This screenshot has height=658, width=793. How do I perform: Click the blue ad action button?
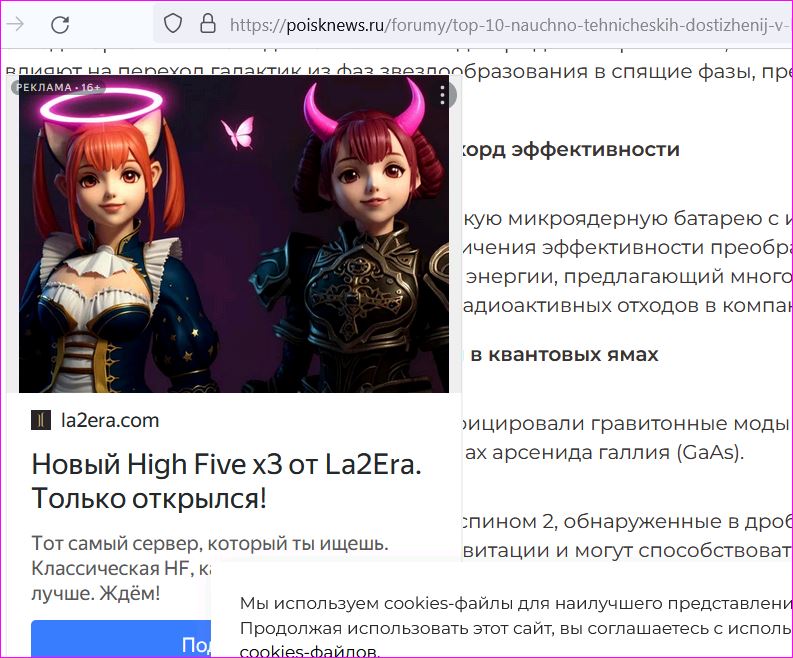(x=121, y=638)
